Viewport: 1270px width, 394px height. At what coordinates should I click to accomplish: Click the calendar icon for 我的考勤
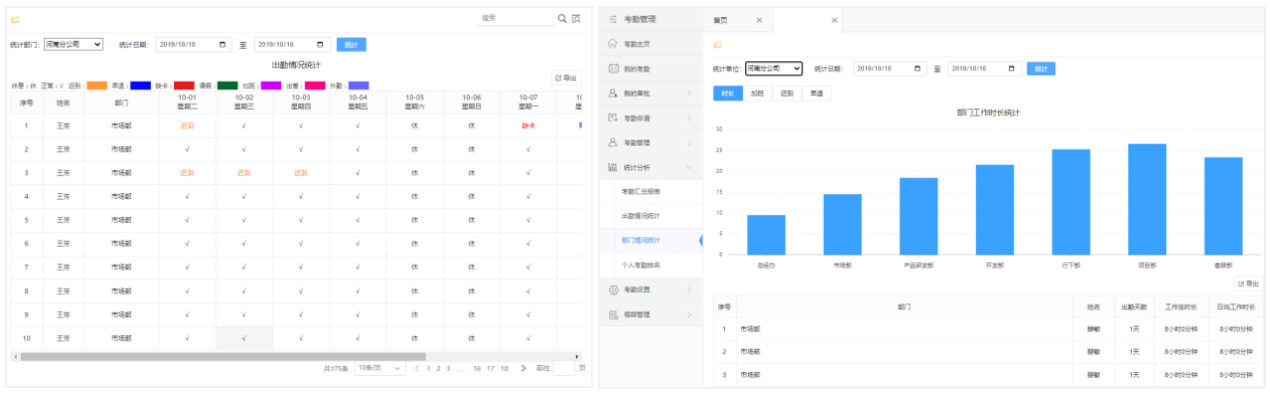pos(613,68)
